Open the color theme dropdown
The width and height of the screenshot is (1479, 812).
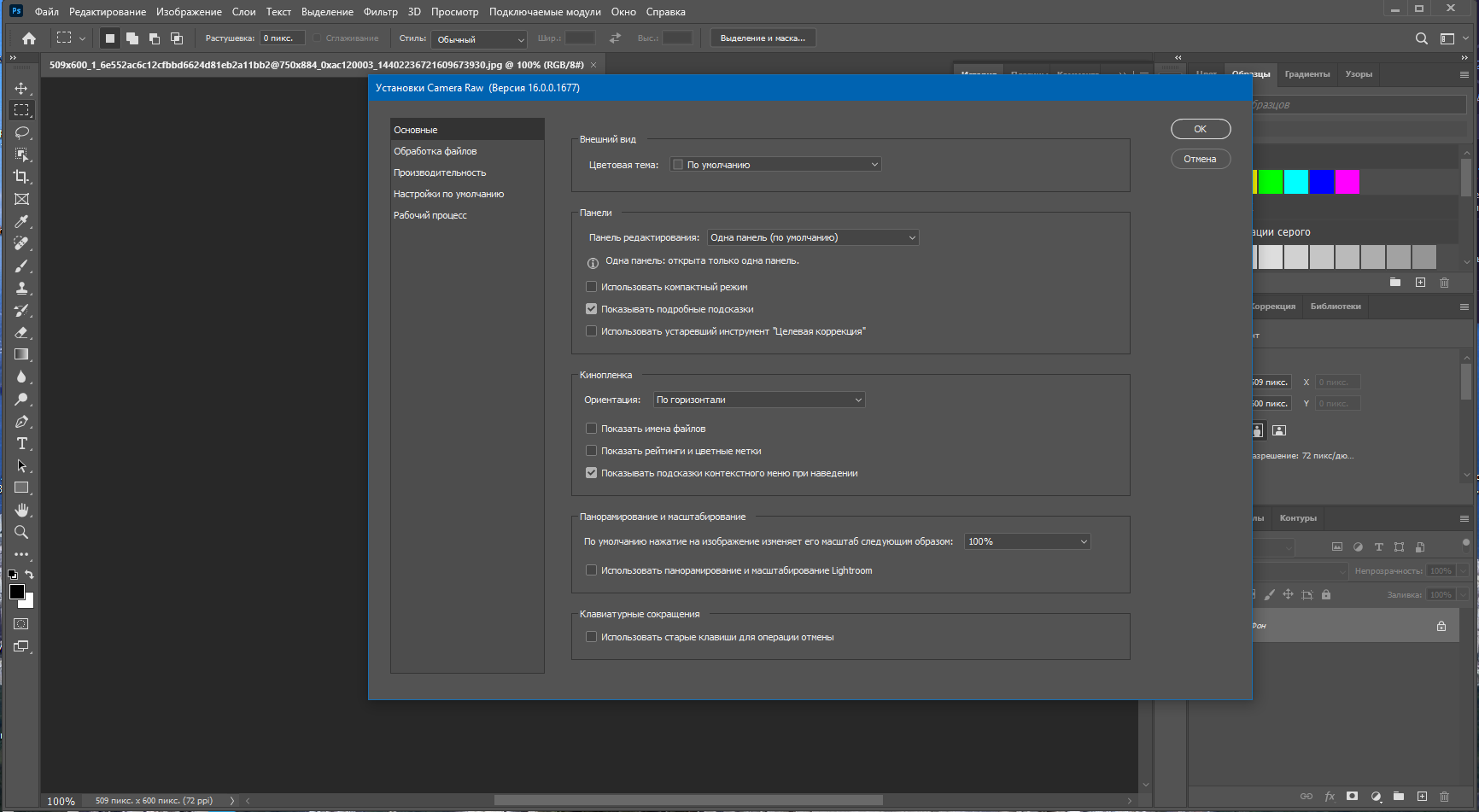(775, 165)
